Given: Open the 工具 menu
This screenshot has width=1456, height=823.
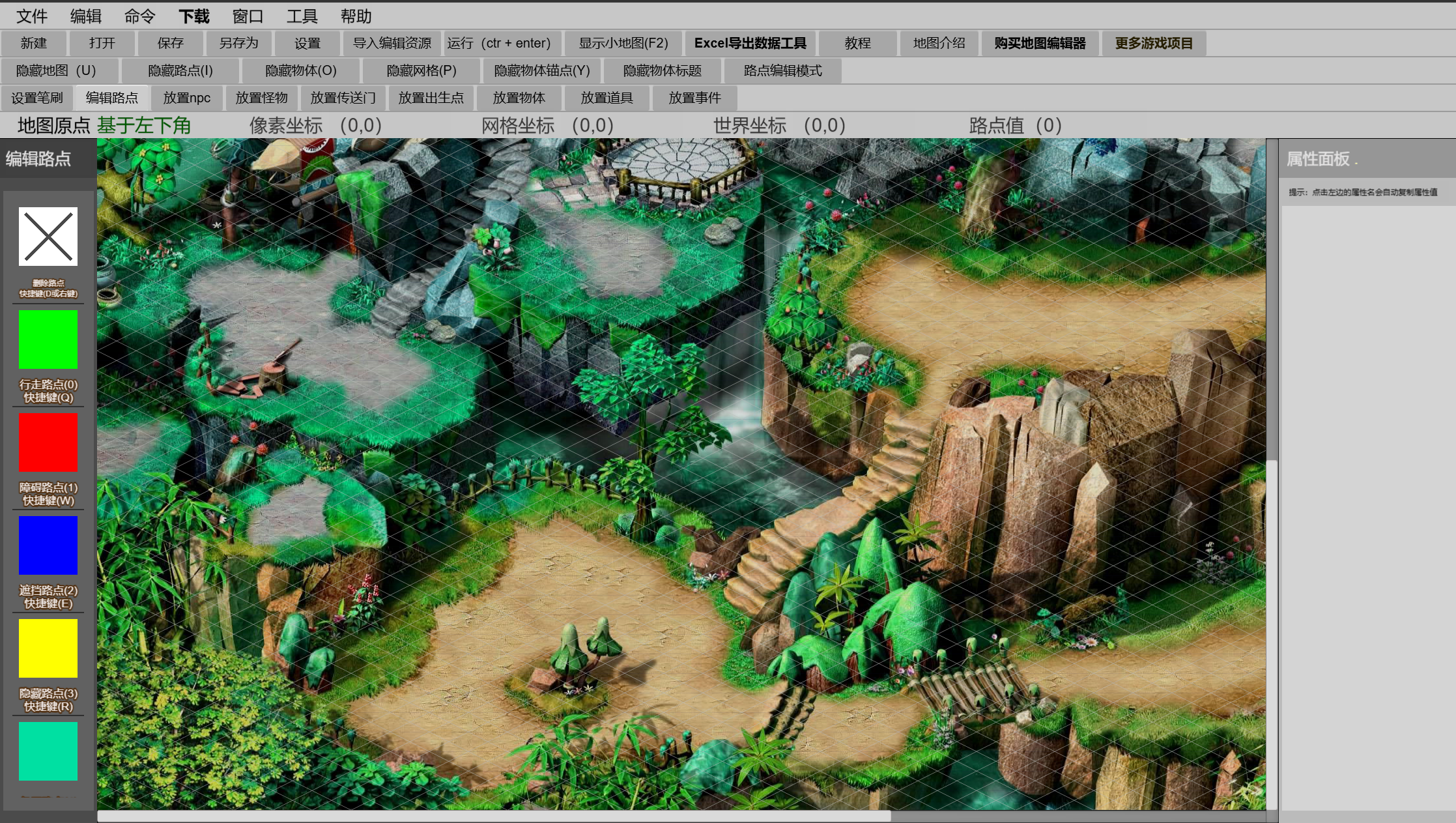Looking at the screenshot, I should point(302,16).
